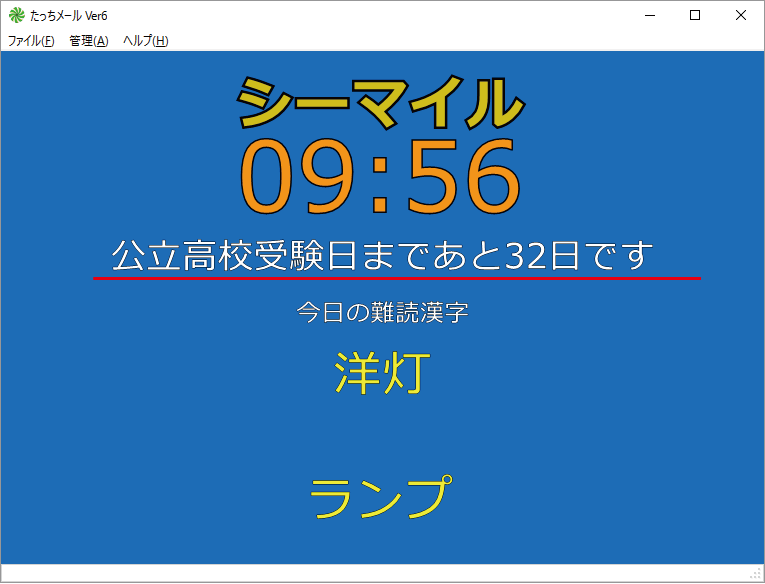Image resolution: width=765 pixels, height=584 pixels.
Task: Click the たっちメール Ver6 title bar text
Action: 69,15
